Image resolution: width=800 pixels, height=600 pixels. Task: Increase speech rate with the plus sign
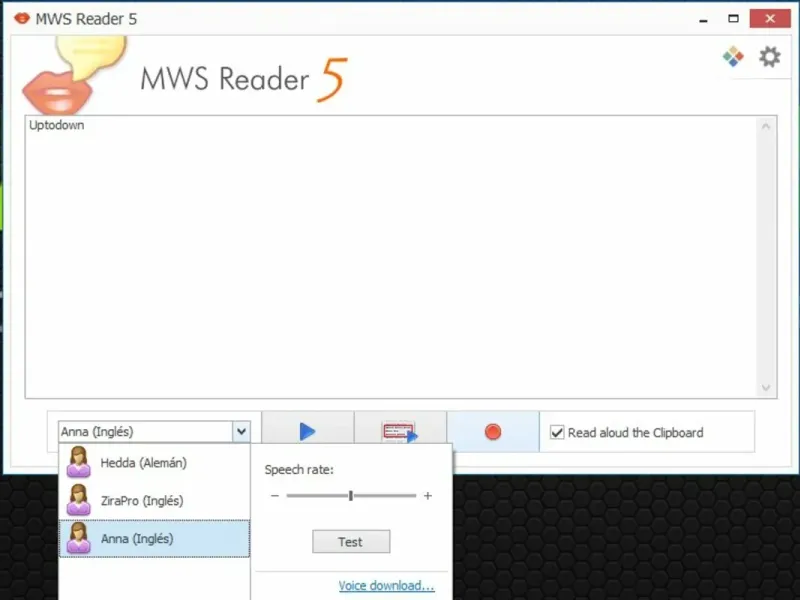428,495
